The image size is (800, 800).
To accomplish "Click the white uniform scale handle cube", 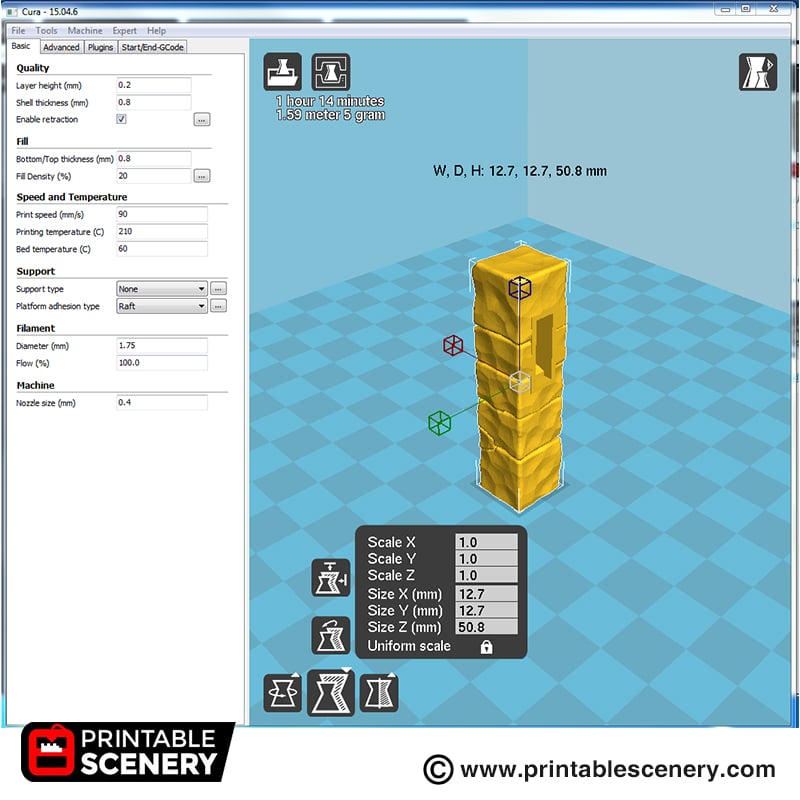I will 519,382.
